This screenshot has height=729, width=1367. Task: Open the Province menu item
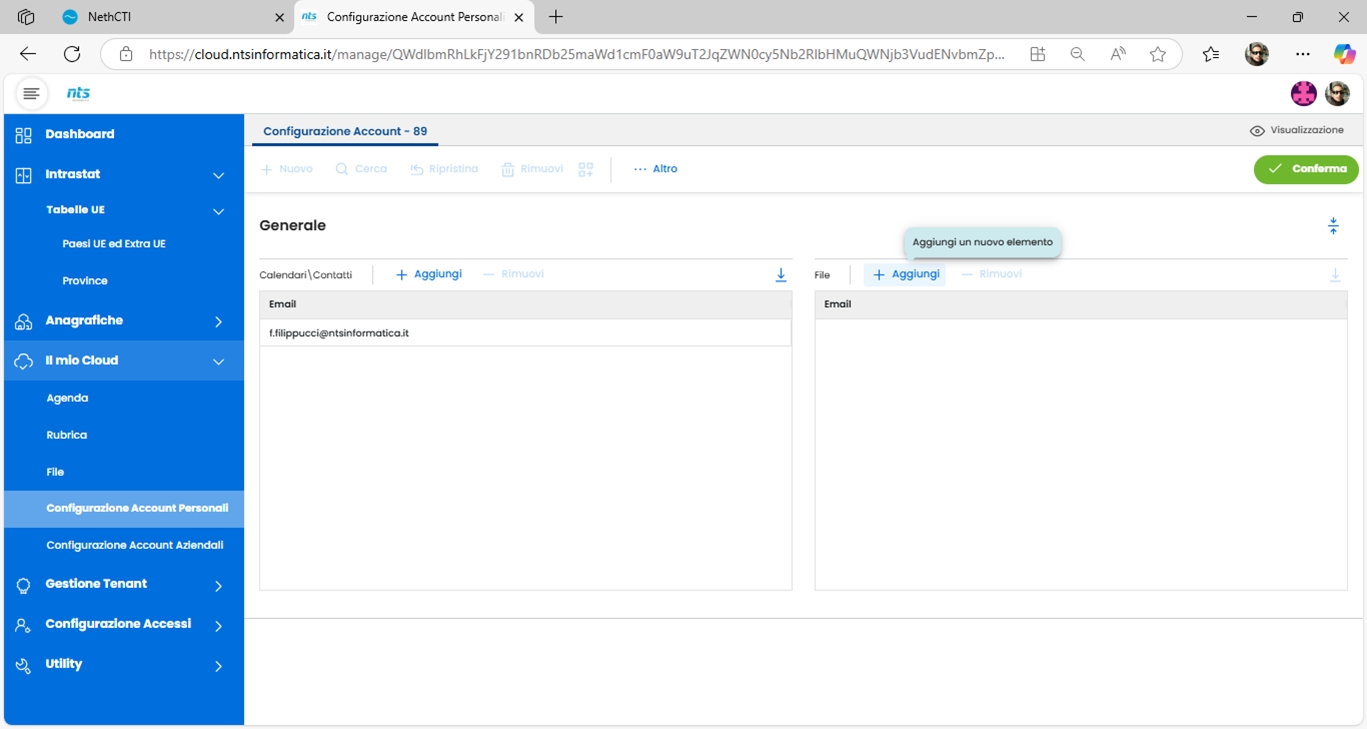85,281
